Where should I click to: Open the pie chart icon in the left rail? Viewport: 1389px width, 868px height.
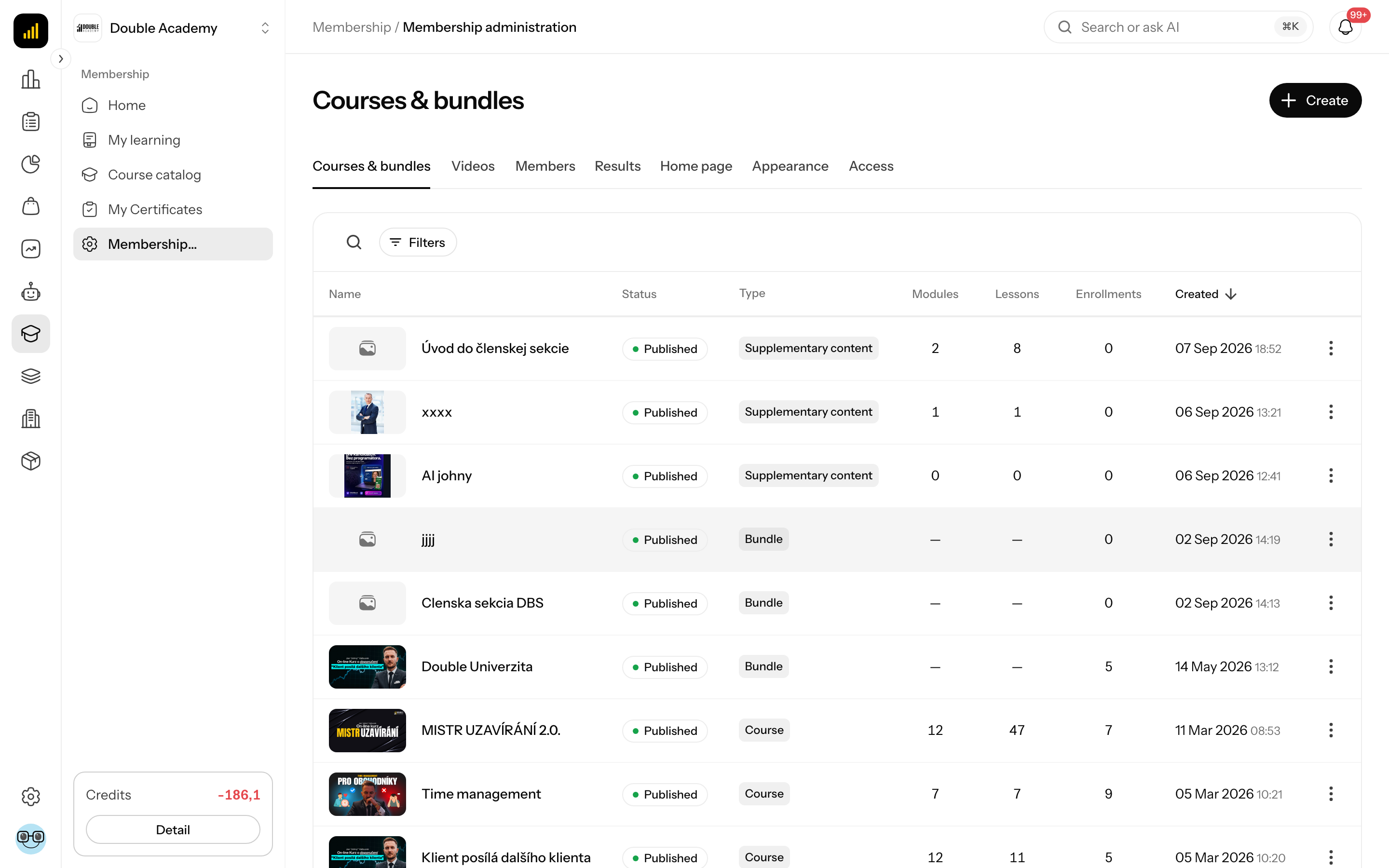(30, 164)
